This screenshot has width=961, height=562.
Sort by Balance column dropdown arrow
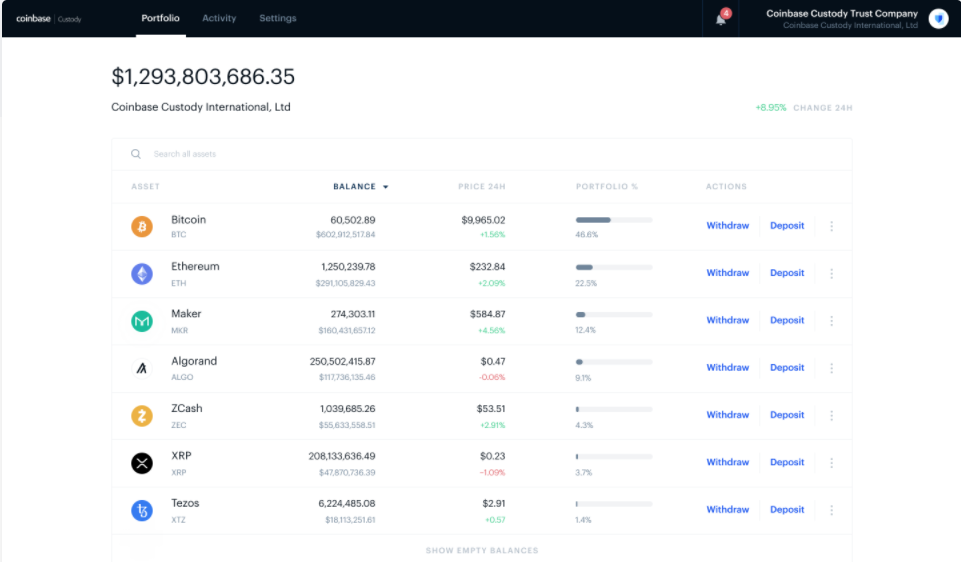tap(386, 187)
